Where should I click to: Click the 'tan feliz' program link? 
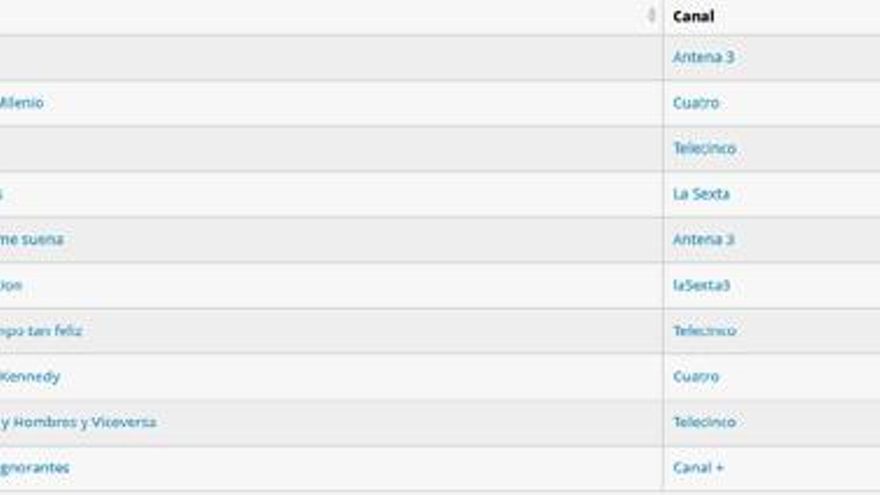point(41,331)
